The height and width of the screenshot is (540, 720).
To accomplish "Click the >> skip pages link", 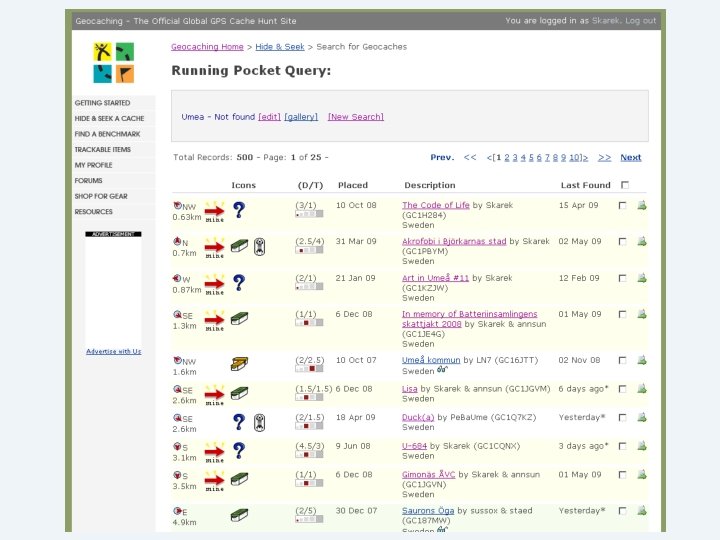I will (x=604, y=158).
